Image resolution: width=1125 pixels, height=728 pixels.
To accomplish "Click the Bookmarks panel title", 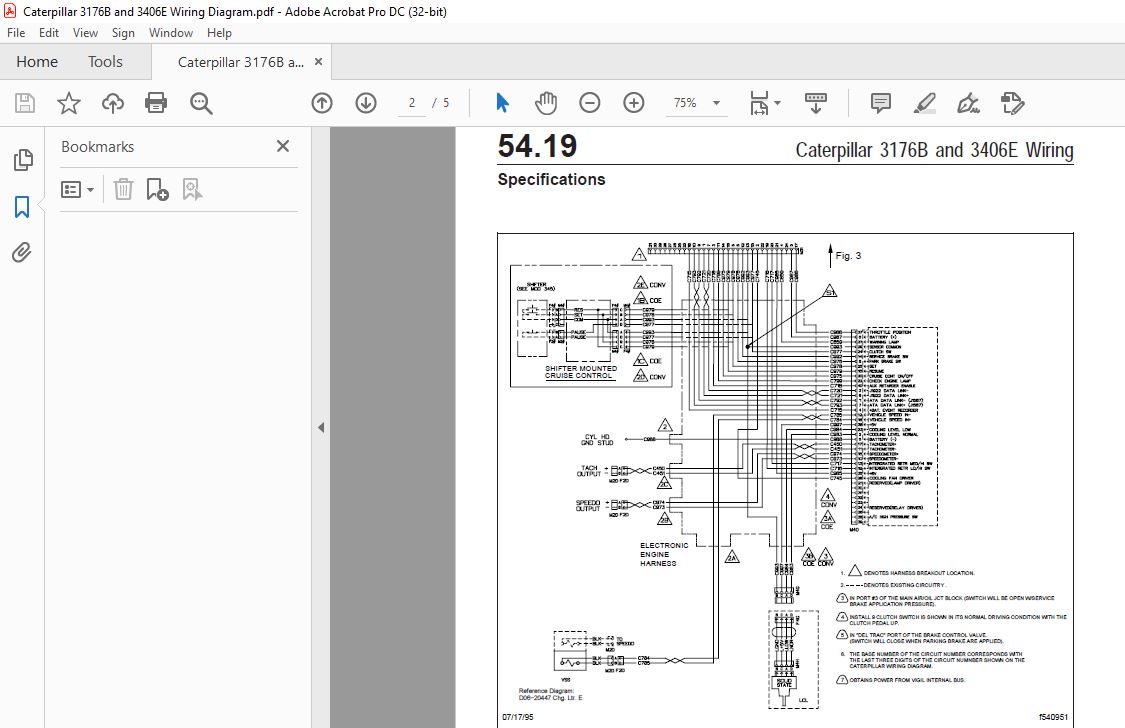I will pyautogui.click(x=98, y=146).
